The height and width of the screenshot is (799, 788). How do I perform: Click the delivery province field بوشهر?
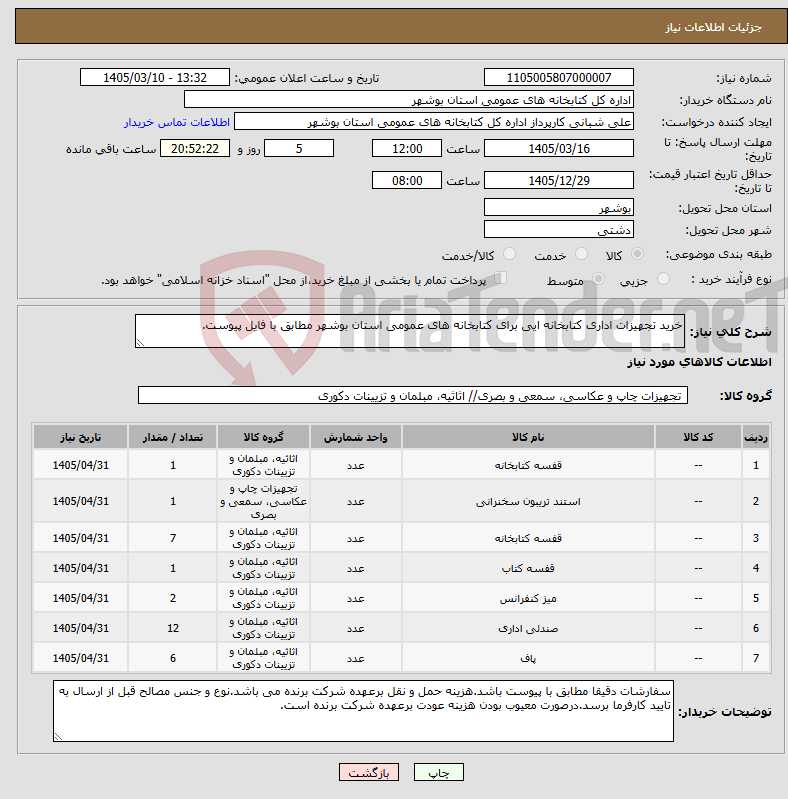[x=559, y=207]
